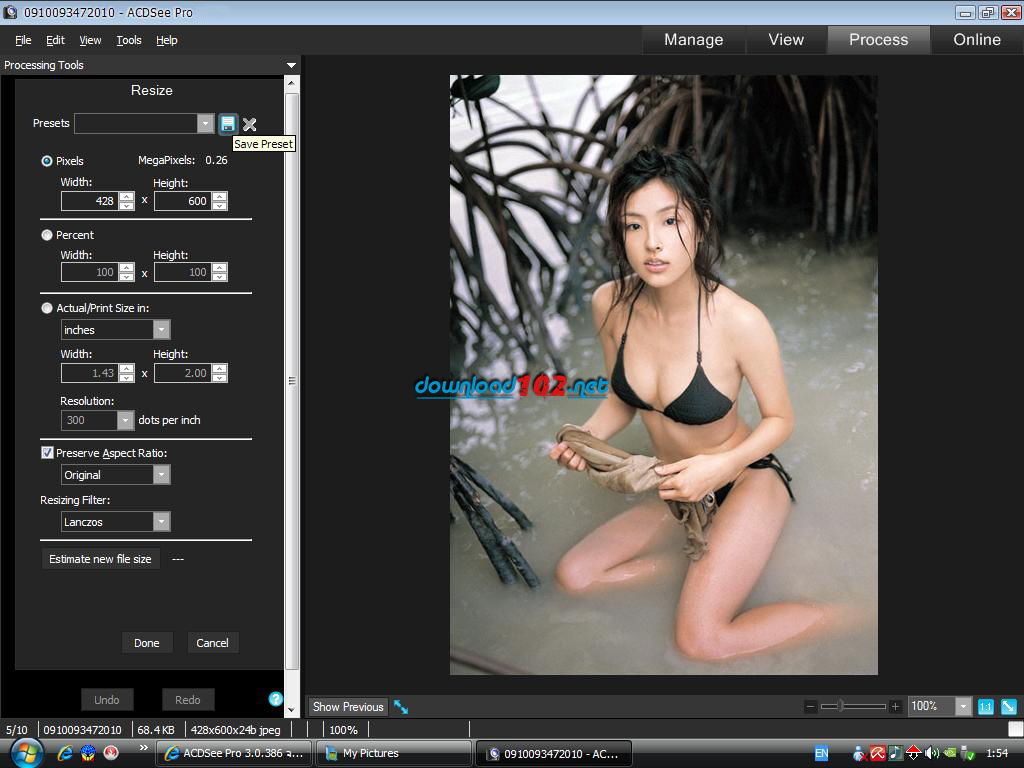This screenshot has width=1024, height=768.
Task: Expand the quick launch chevron
Action: pyautogui.click(x=144, y=748)
